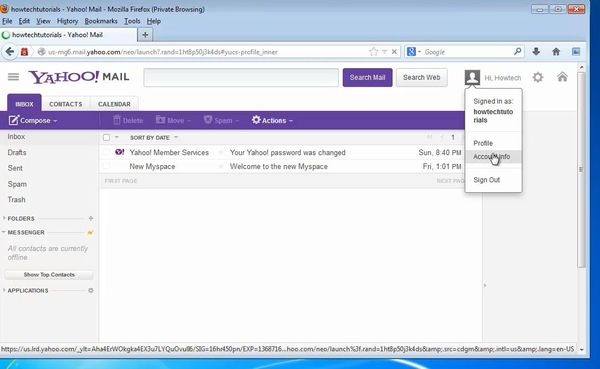Select the Yahoo! Member Services email checkbox
This screenshot has height=369, width=600.
pos(106,152)
